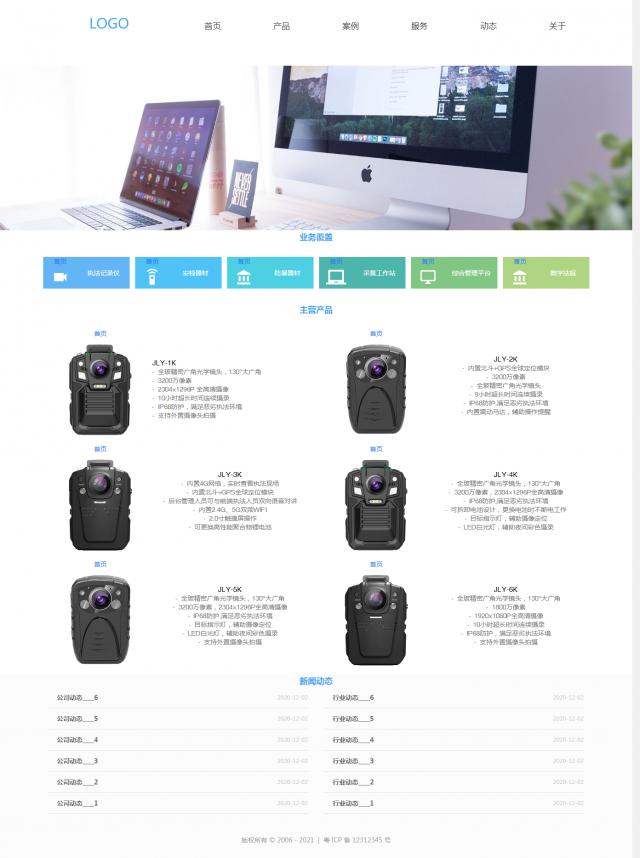View the JLY-2K camera product photo

coord(376,389)
